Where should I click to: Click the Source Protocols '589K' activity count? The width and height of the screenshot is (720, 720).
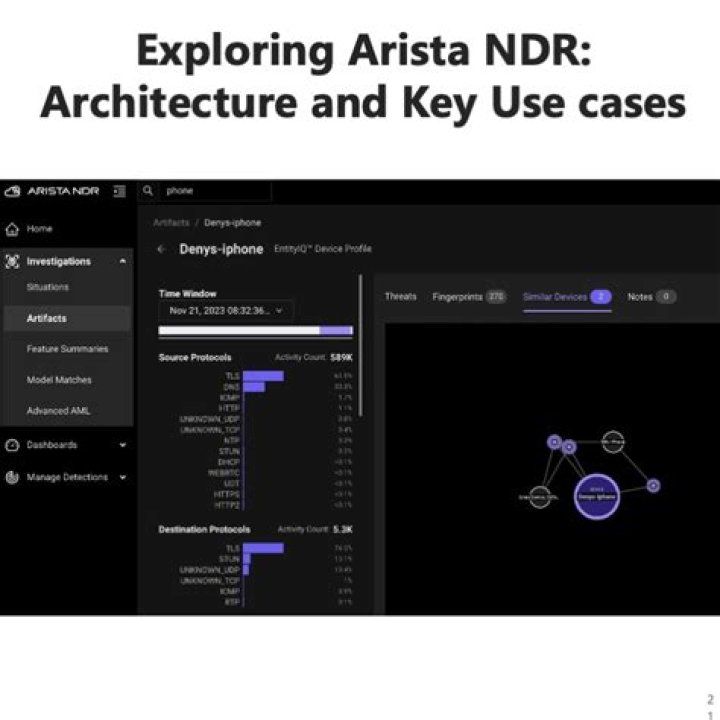(x=342, y=358)
